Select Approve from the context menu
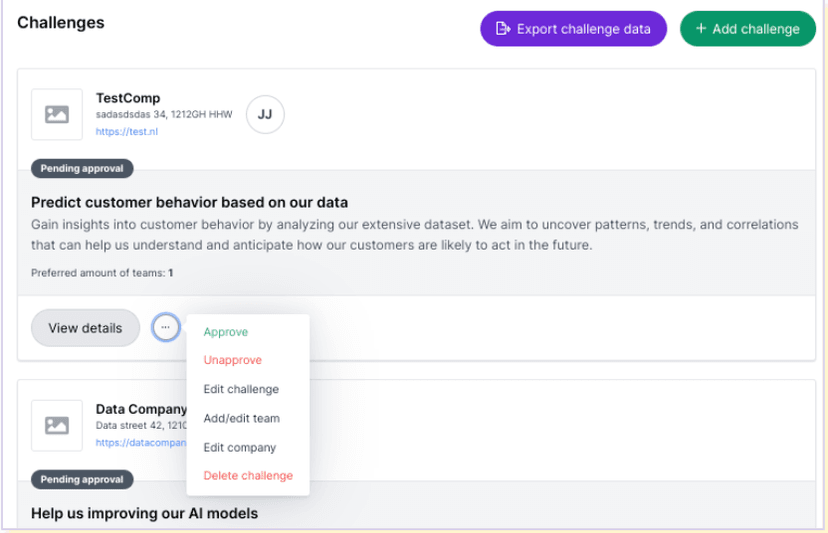Image resolution: width=828 pixels, height=533 pixels. pyautogui.click(x=226, y=332)
